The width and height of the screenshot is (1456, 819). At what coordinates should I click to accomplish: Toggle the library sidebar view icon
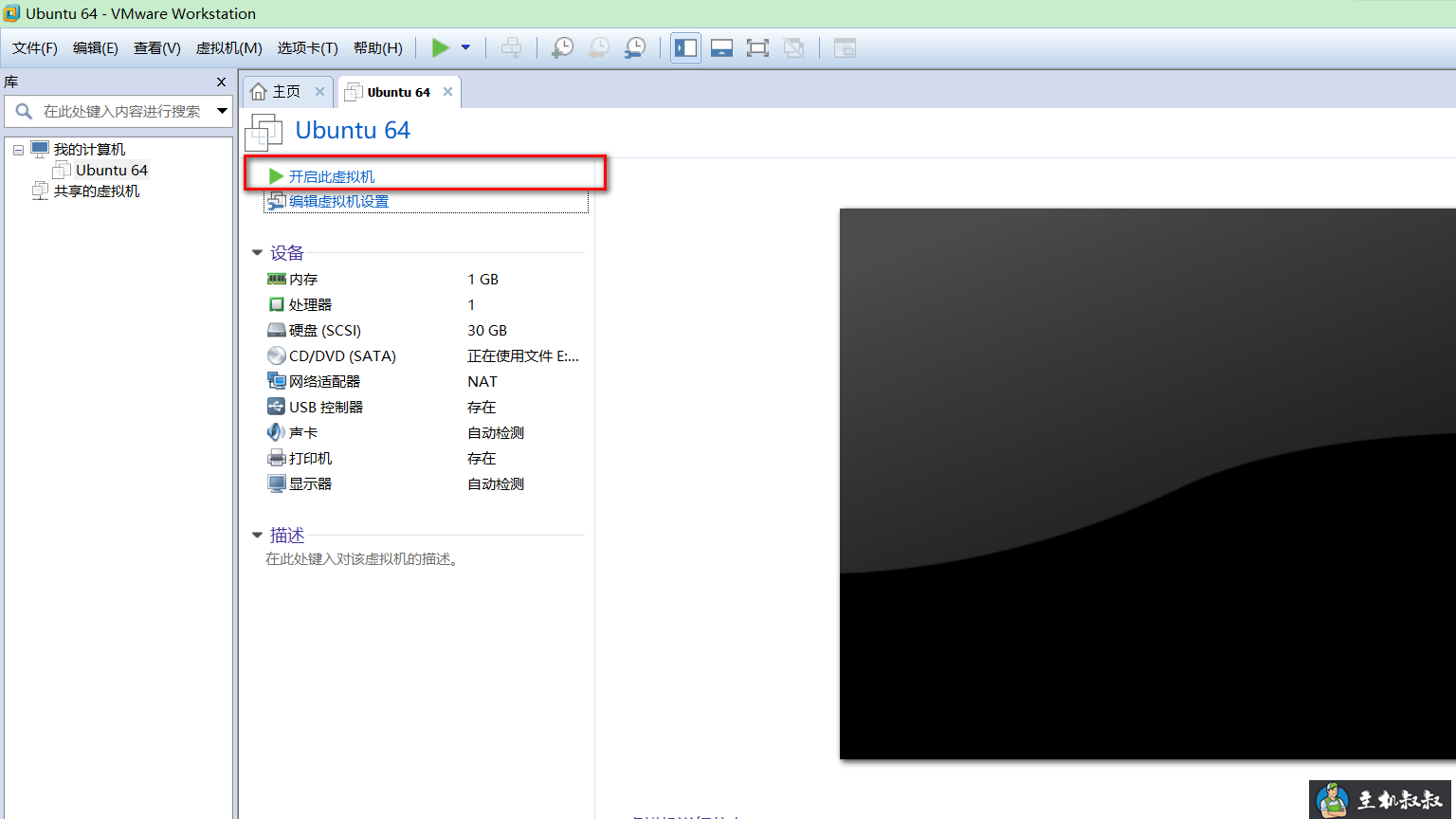tap(685, 47)
